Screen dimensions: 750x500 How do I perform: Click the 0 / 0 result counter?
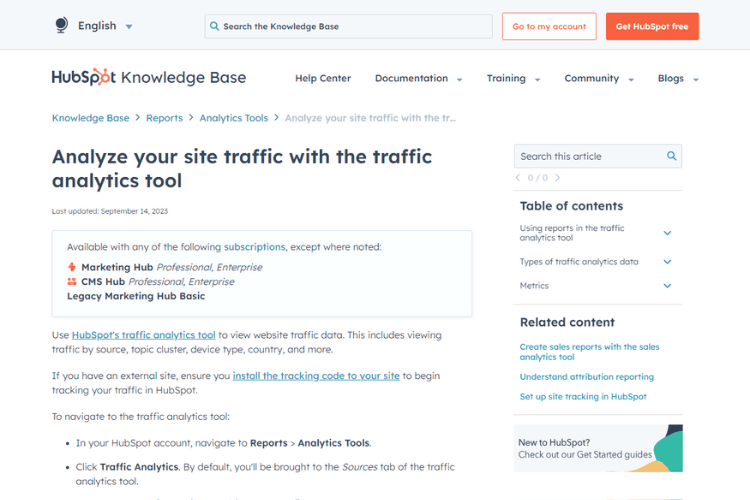tap(538, 178)
